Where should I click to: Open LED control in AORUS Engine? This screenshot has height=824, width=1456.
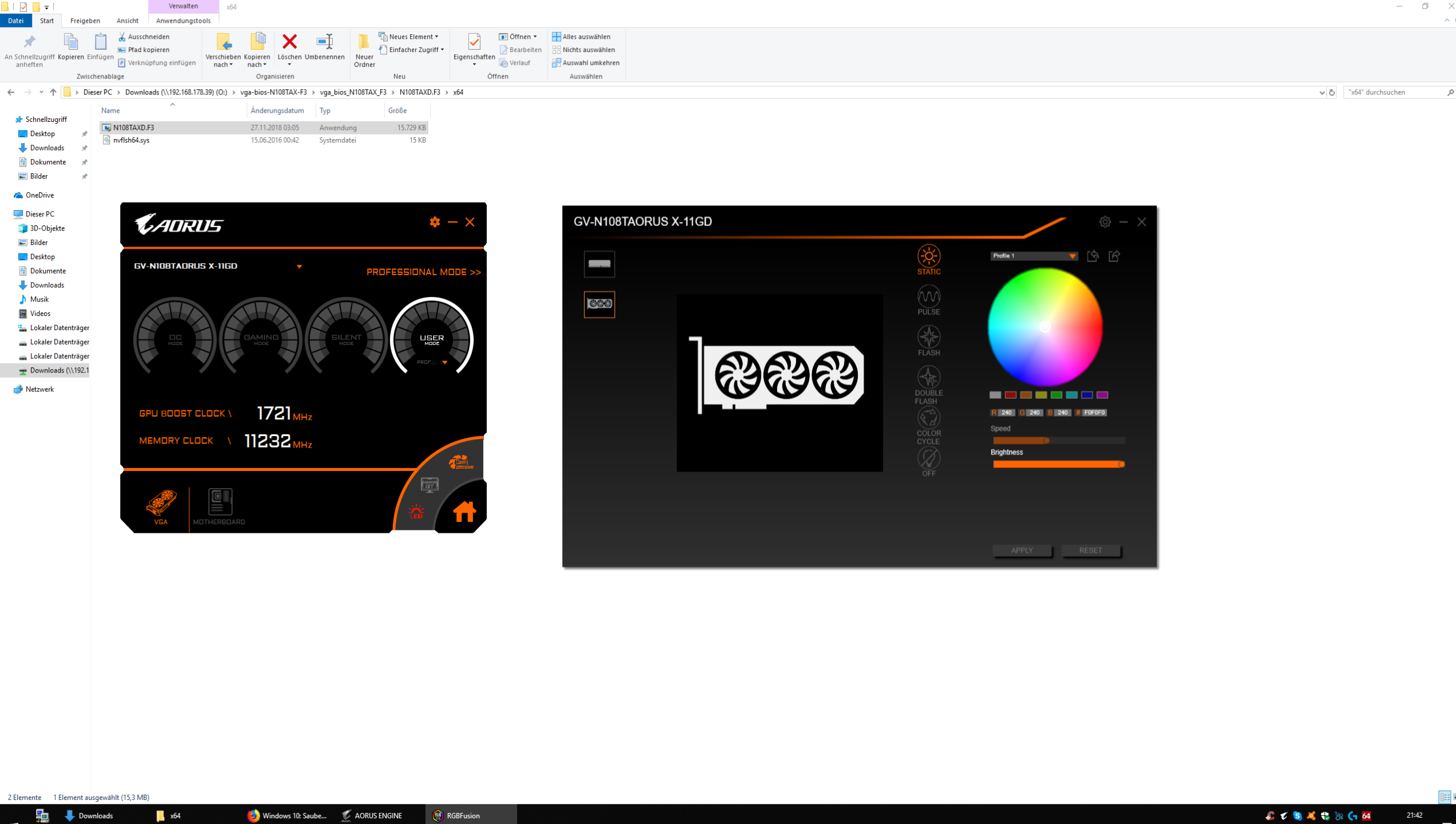point(416,512)
